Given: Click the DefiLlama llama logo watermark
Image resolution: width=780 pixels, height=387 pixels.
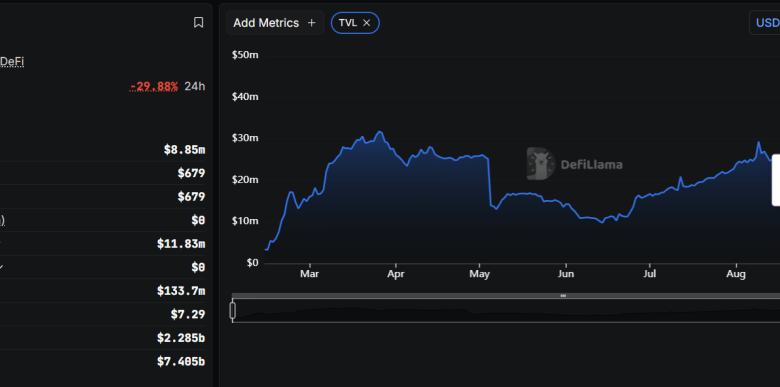Looking at the screenshot, I should pyautogui.click(x=541, y=164).
